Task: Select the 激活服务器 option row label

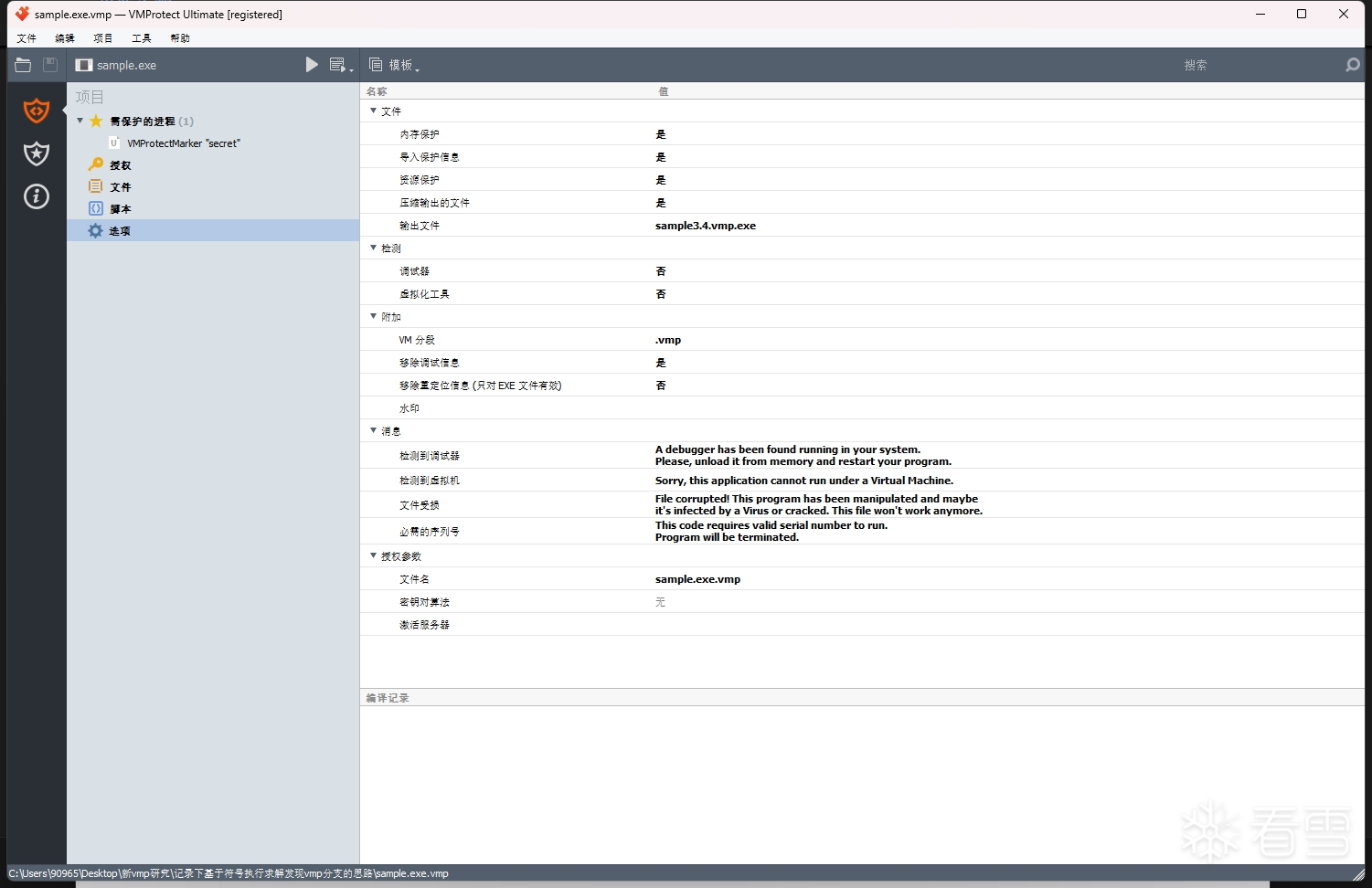Action: tap(424, 625)
